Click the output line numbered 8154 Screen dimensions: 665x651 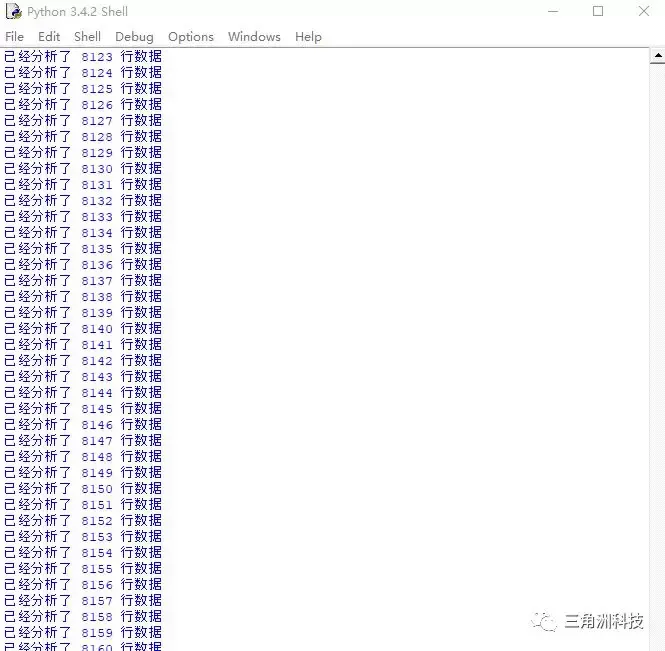click(83, 553)
